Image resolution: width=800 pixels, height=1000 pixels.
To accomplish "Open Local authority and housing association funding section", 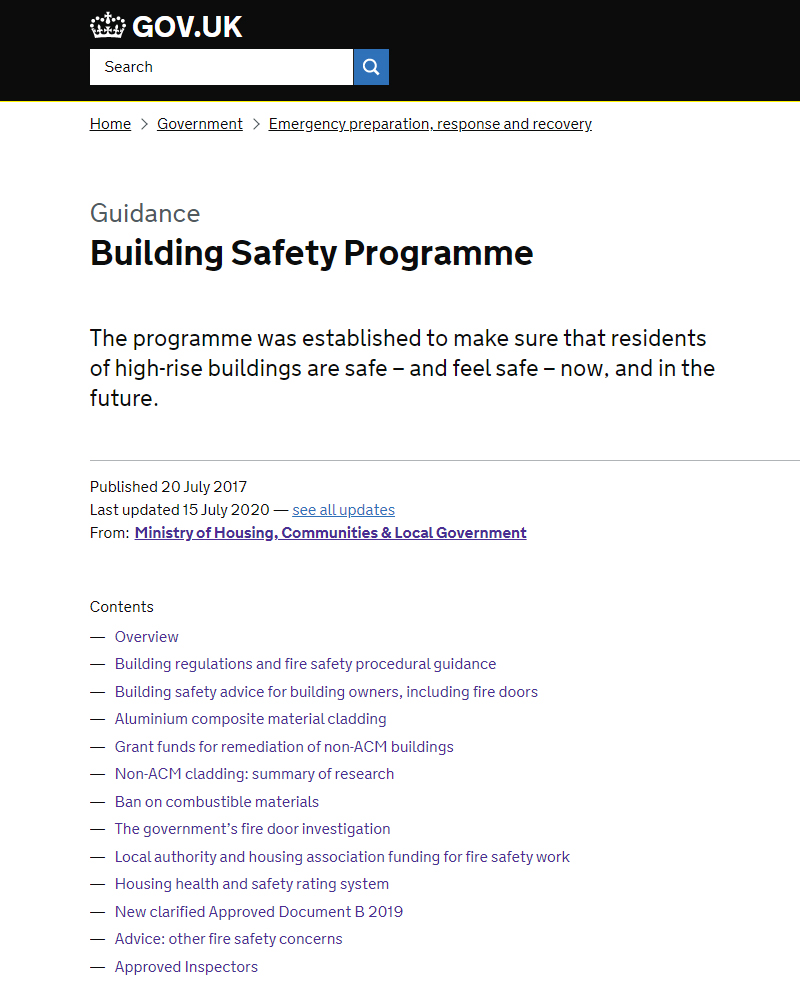I will pos(342,857).
